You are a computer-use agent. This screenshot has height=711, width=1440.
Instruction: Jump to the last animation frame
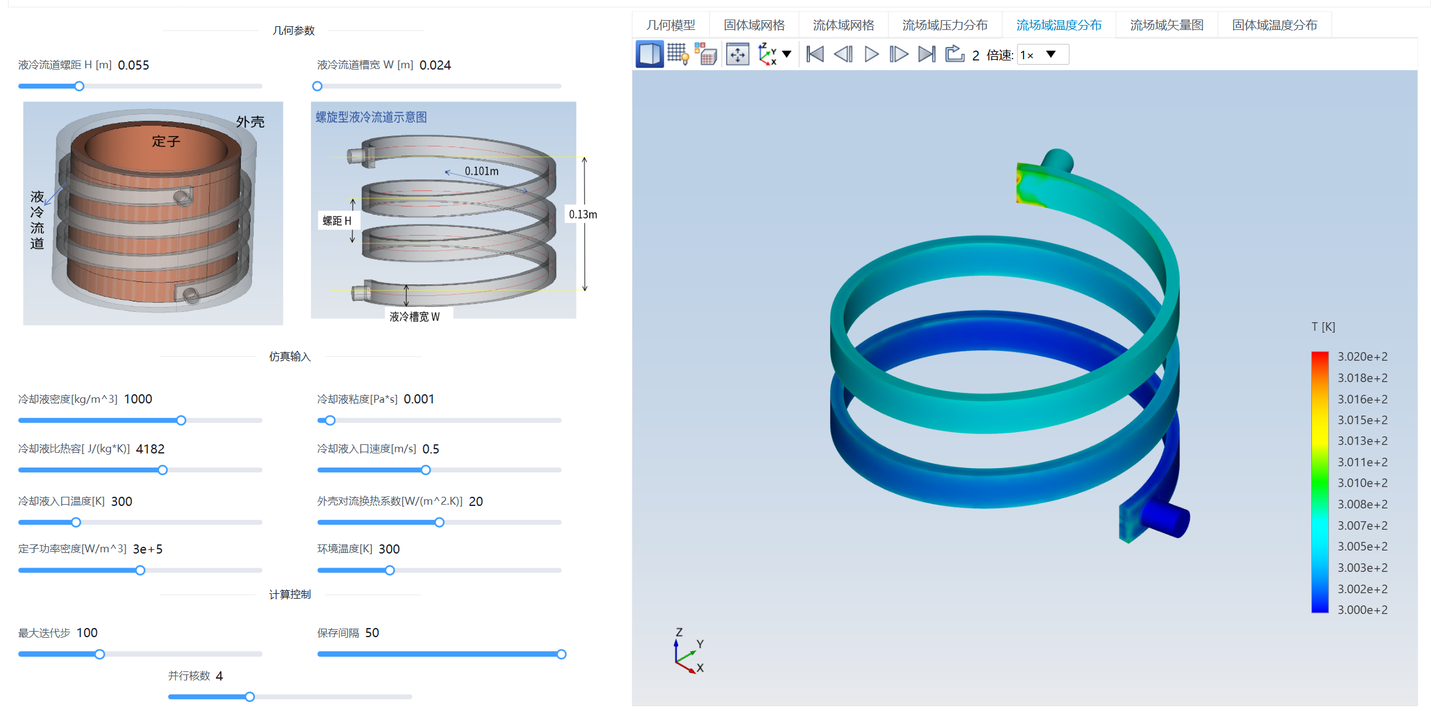(x=927, y=54)
